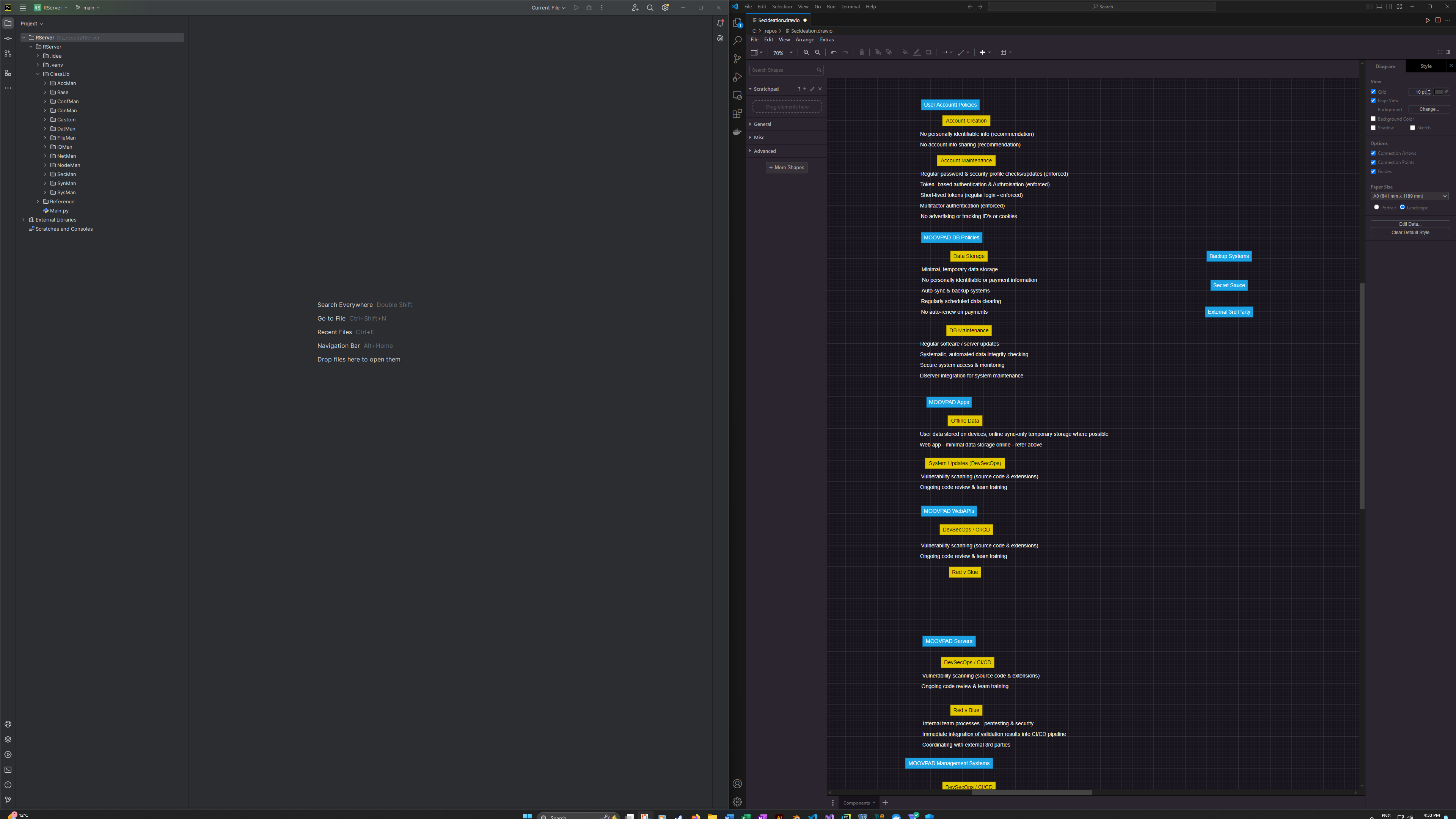Open PyCharm Git tool window icon

point(8,800)
